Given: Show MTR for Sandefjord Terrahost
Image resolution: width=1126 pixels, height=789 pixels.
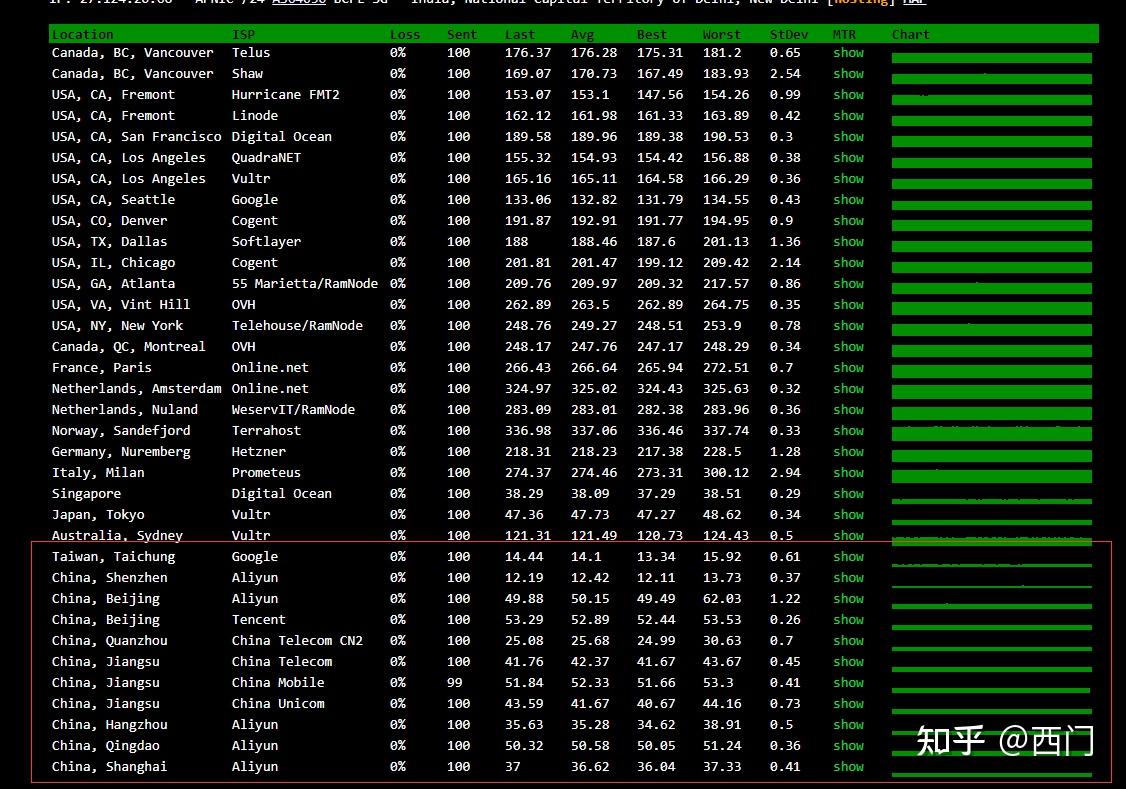Looking at the screenshot, I should [848, 431].
